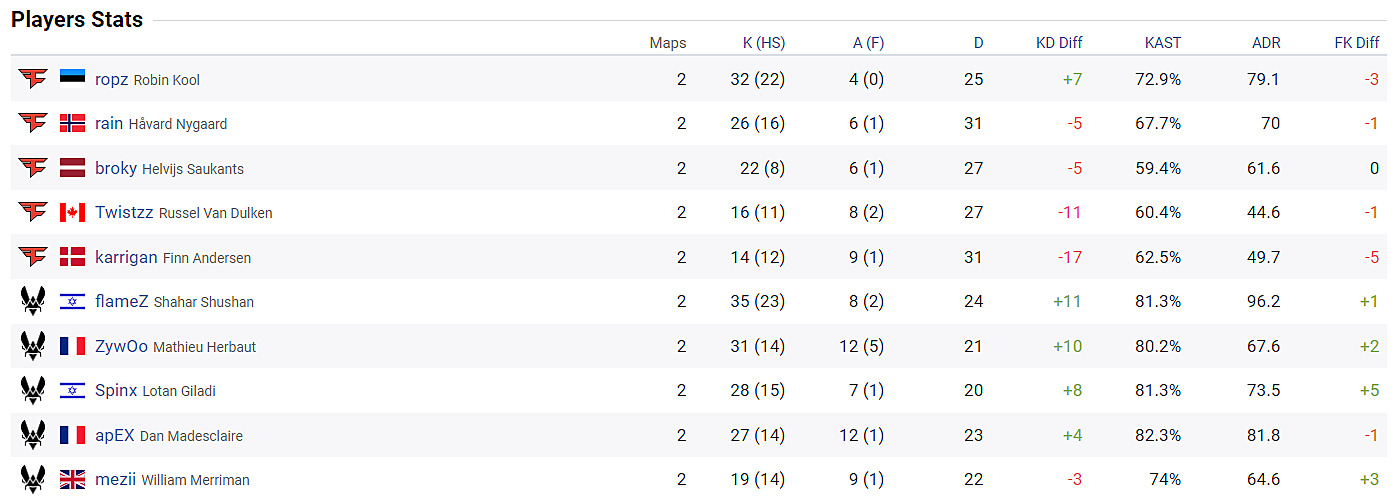Click the Vitality logo beside flameZ
1397x500 pixels.
coord(33,301)
